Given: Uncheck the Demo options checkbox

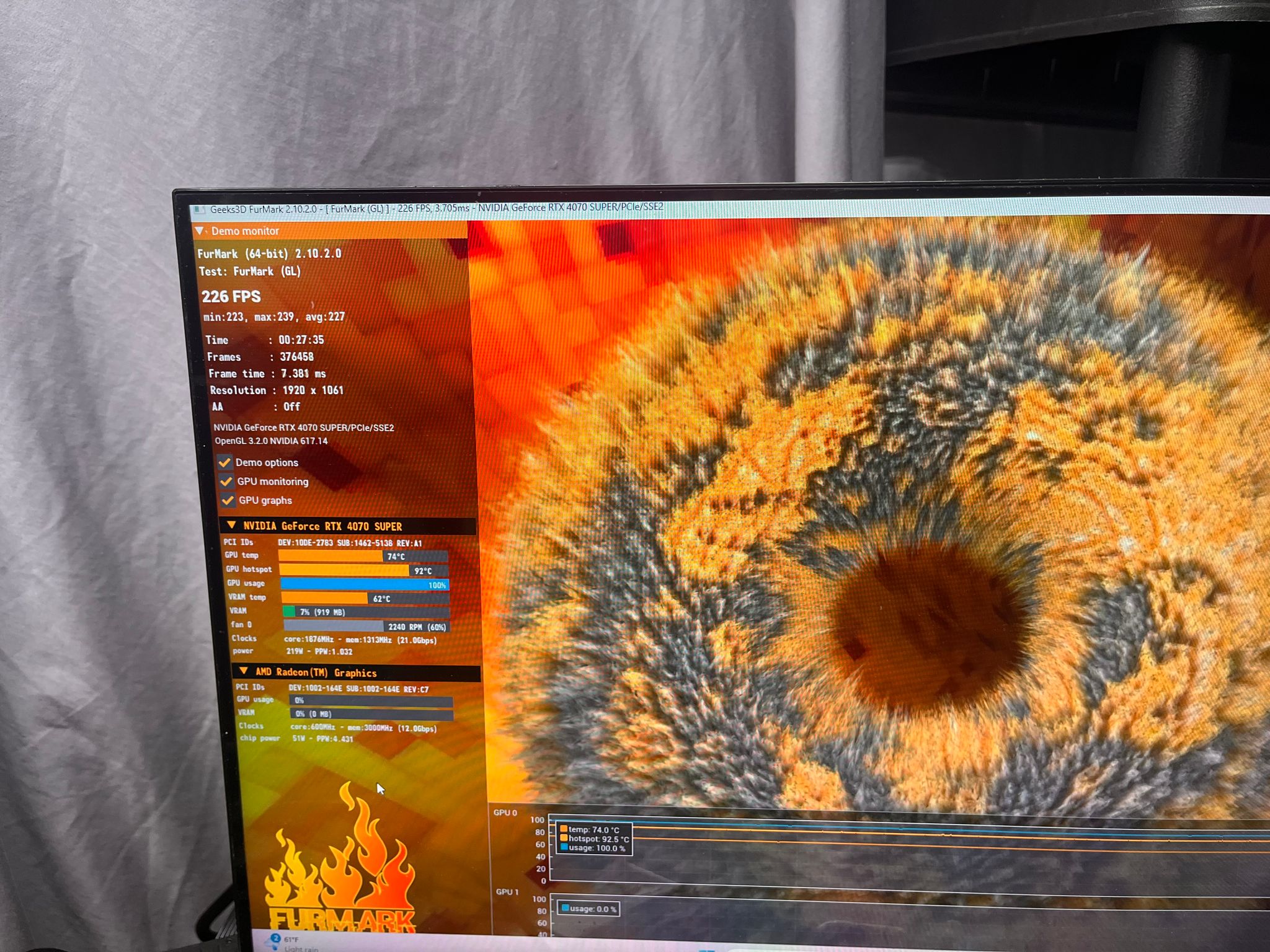Looking at the screenshot, I should 224,462.
